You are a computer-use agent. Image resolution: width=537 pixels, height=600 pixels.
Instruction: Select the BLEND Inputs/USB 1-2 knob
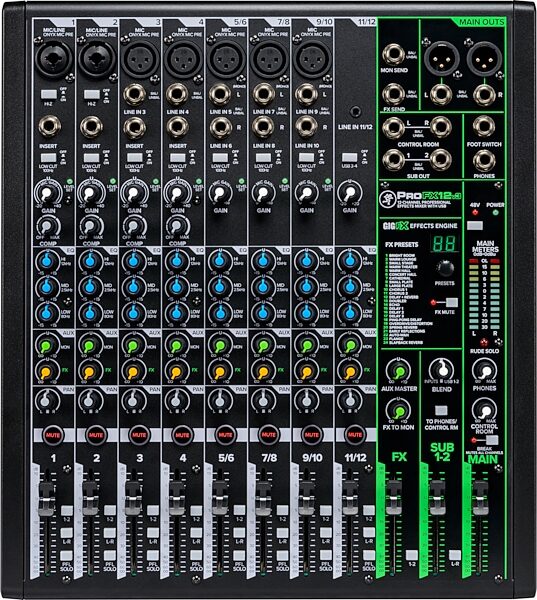tap(442, 370)
